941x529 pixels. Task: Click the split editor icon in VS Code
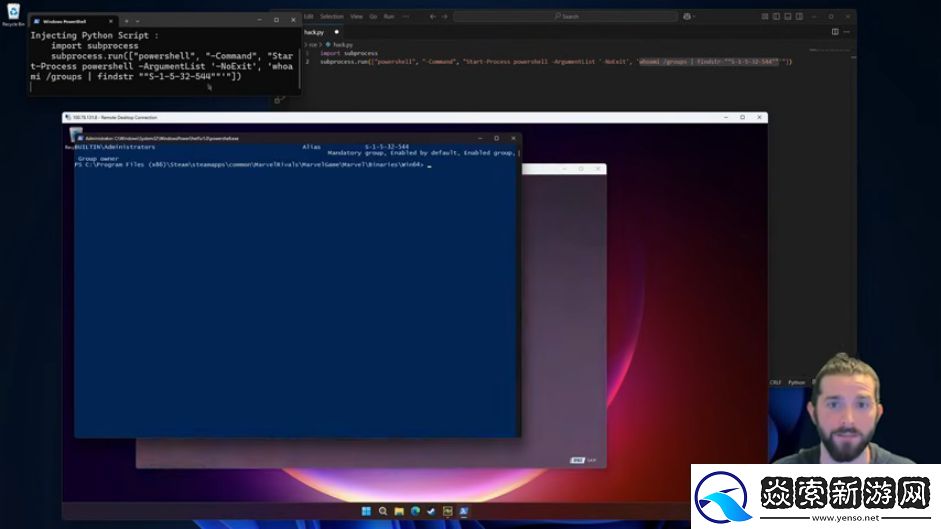835,32
